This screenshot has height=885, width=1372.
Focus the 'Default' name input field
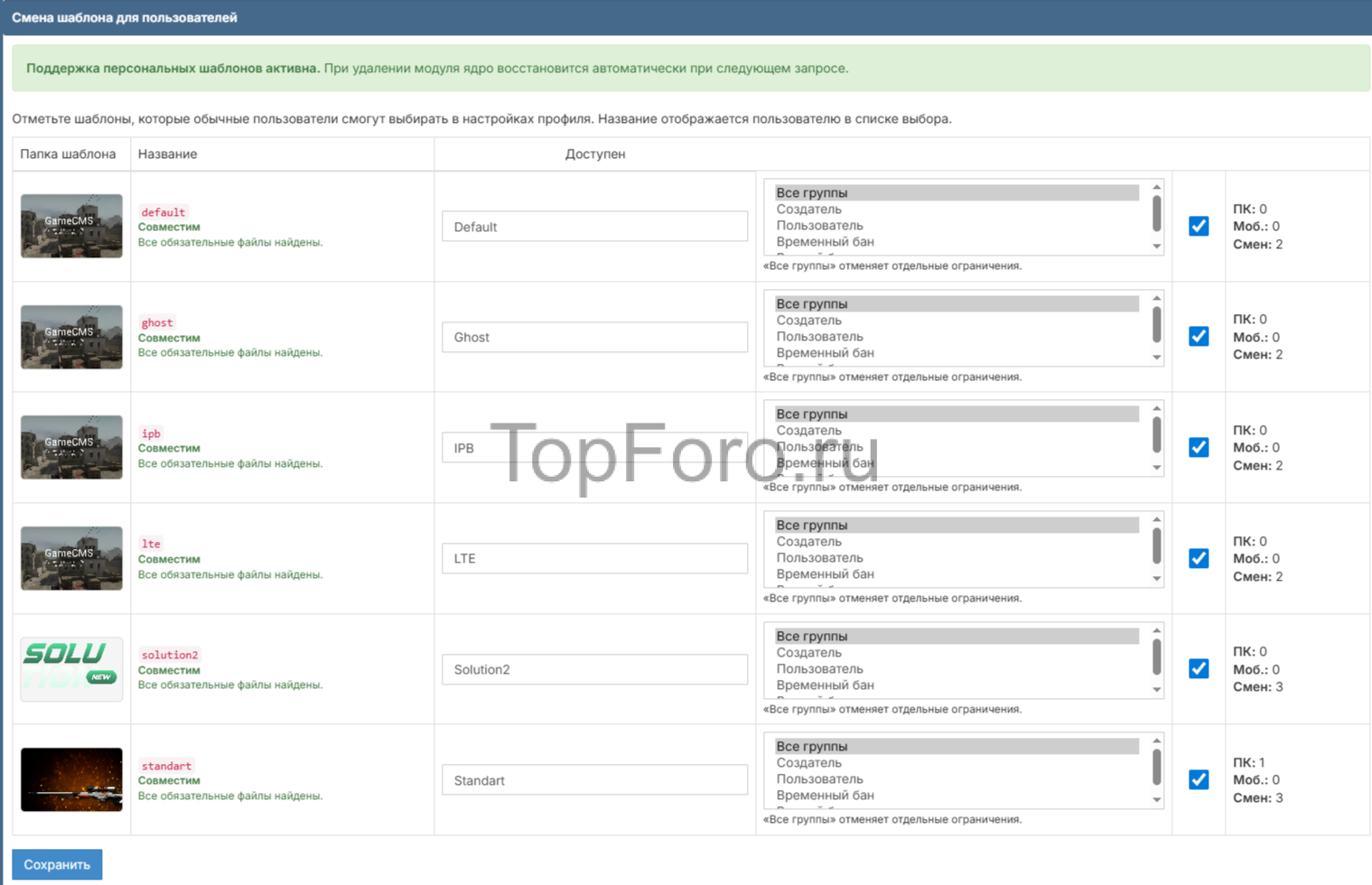(x=594, y=227)
